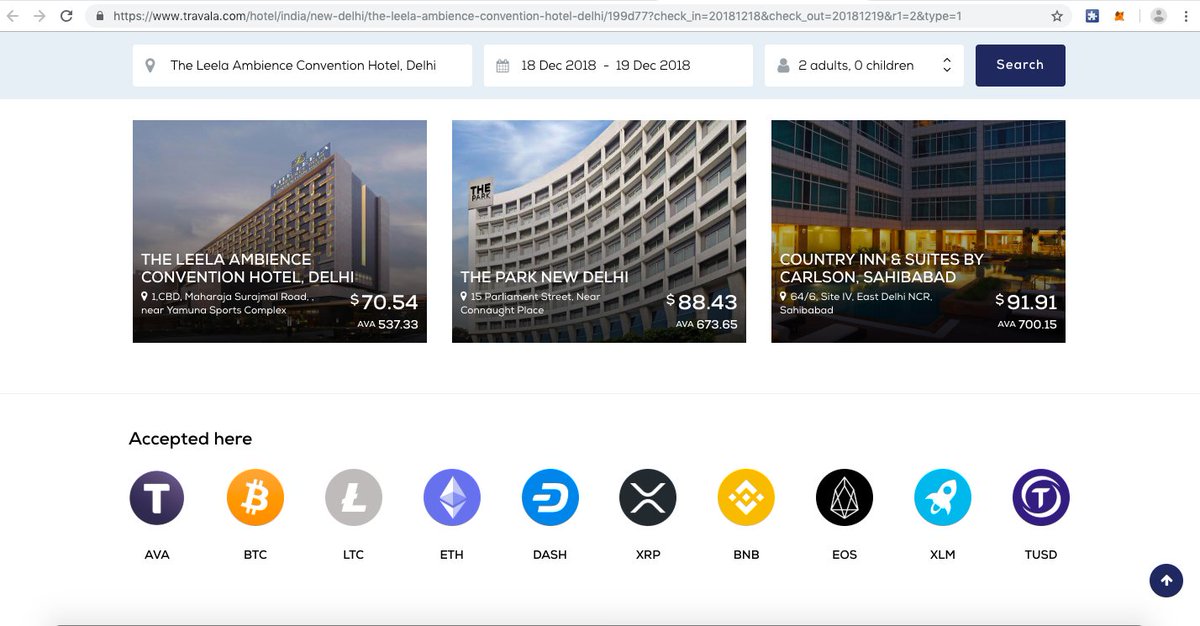
Task: Click the Search button
Action: coord(1020,64)
